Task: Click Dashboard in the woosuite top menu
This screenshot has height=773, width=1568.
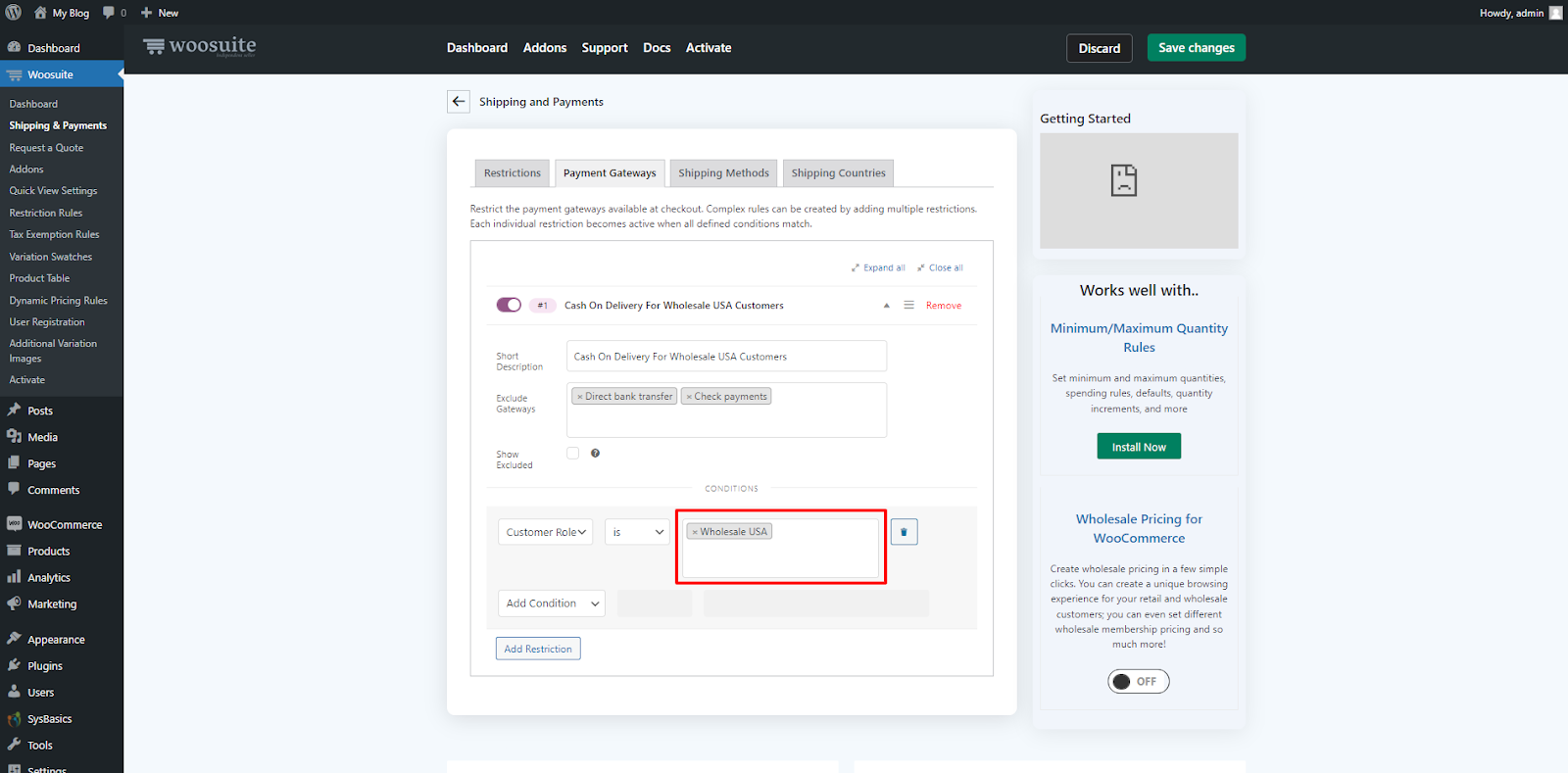Action: 477,47
